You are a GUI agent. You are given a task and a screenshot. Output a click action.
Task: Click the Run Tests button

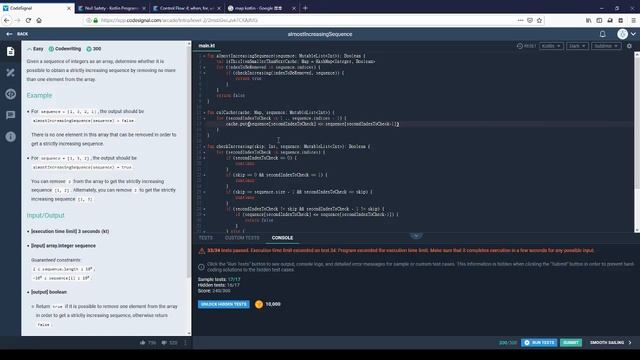[x=540, y=342]
